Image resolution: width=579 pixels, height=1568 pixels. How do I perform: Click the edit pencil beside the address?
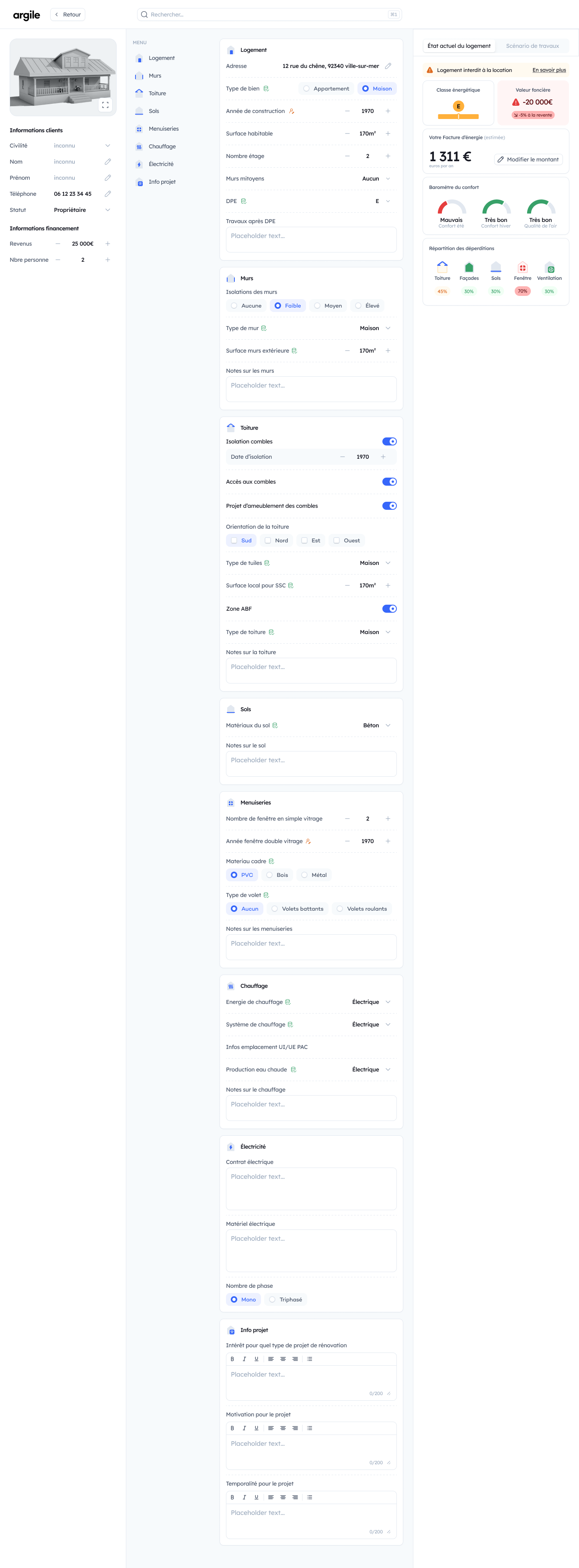[388, 66]
